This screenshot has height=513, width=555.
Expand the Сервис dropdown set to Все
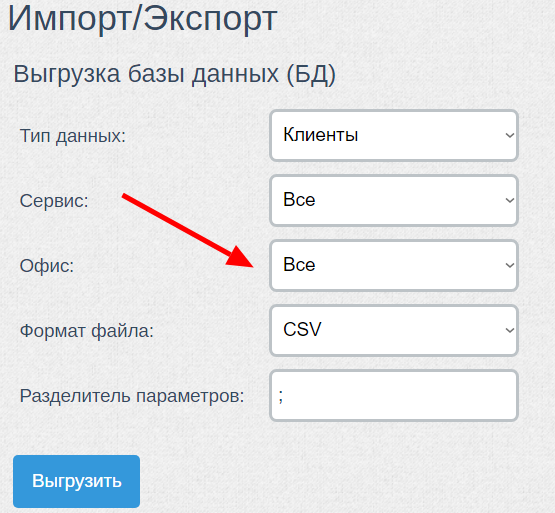tap(394, 200)
